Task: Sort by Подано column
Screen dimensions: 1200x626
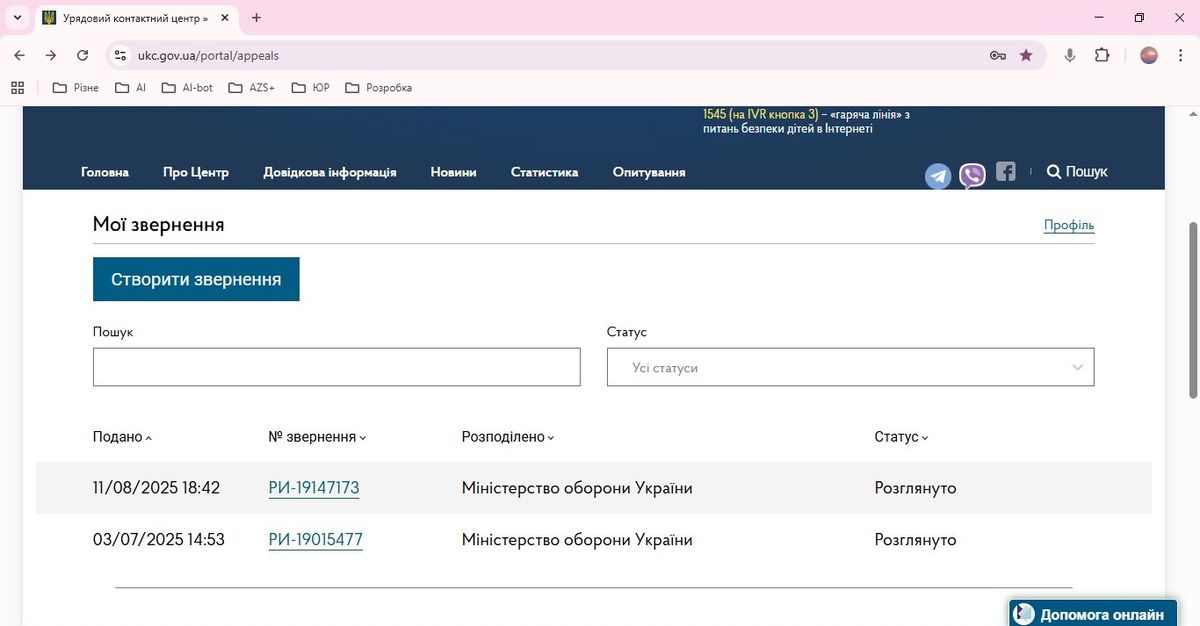Action: (122, 437)
